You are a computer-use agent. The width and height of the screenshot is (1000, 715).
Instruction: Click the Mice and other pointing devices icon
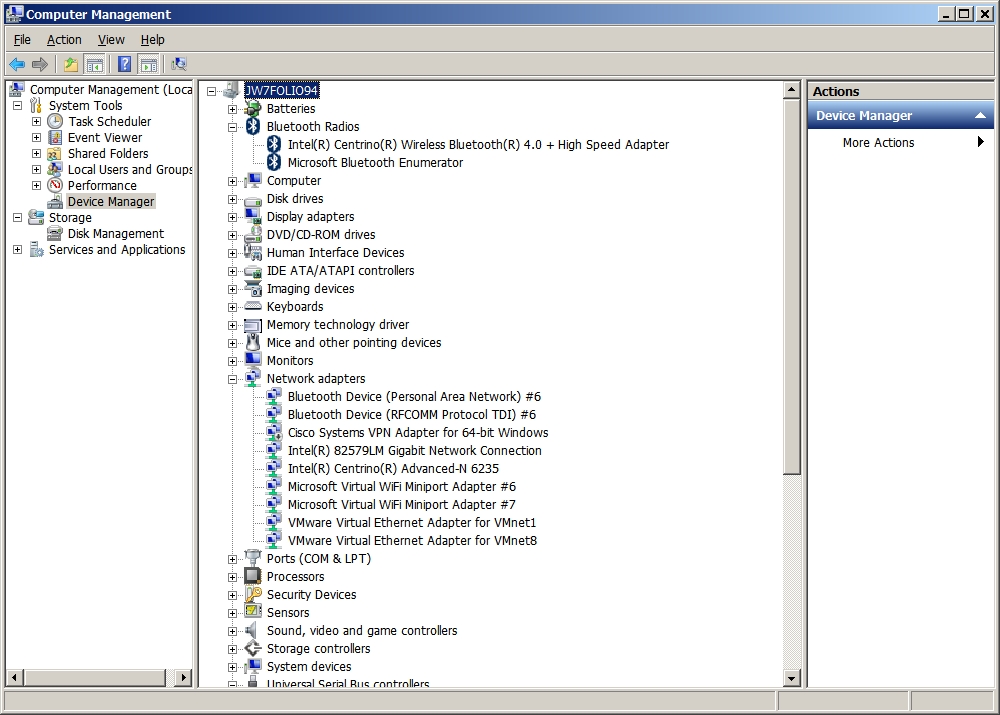pos(253,343)
